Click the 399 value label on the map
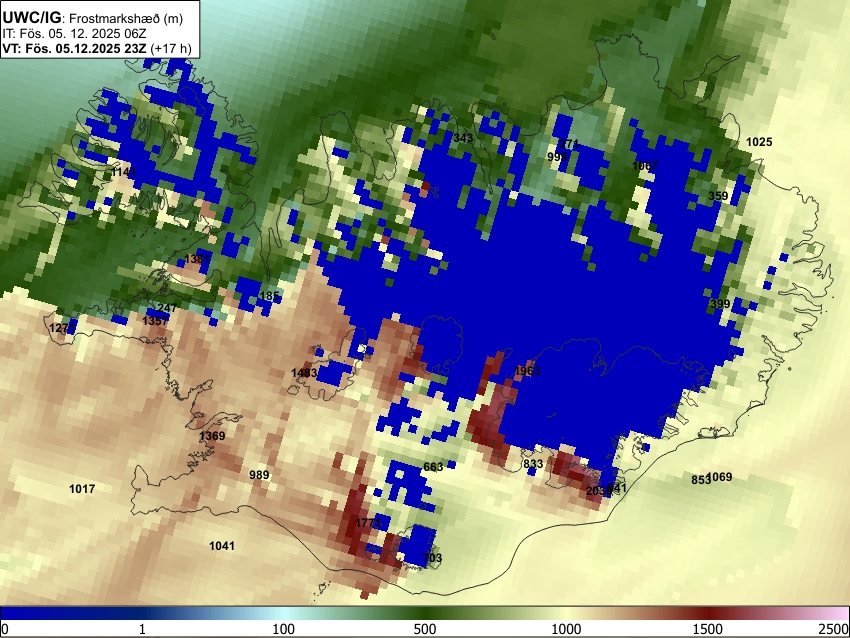850x638 pixels. pos(720,304)
